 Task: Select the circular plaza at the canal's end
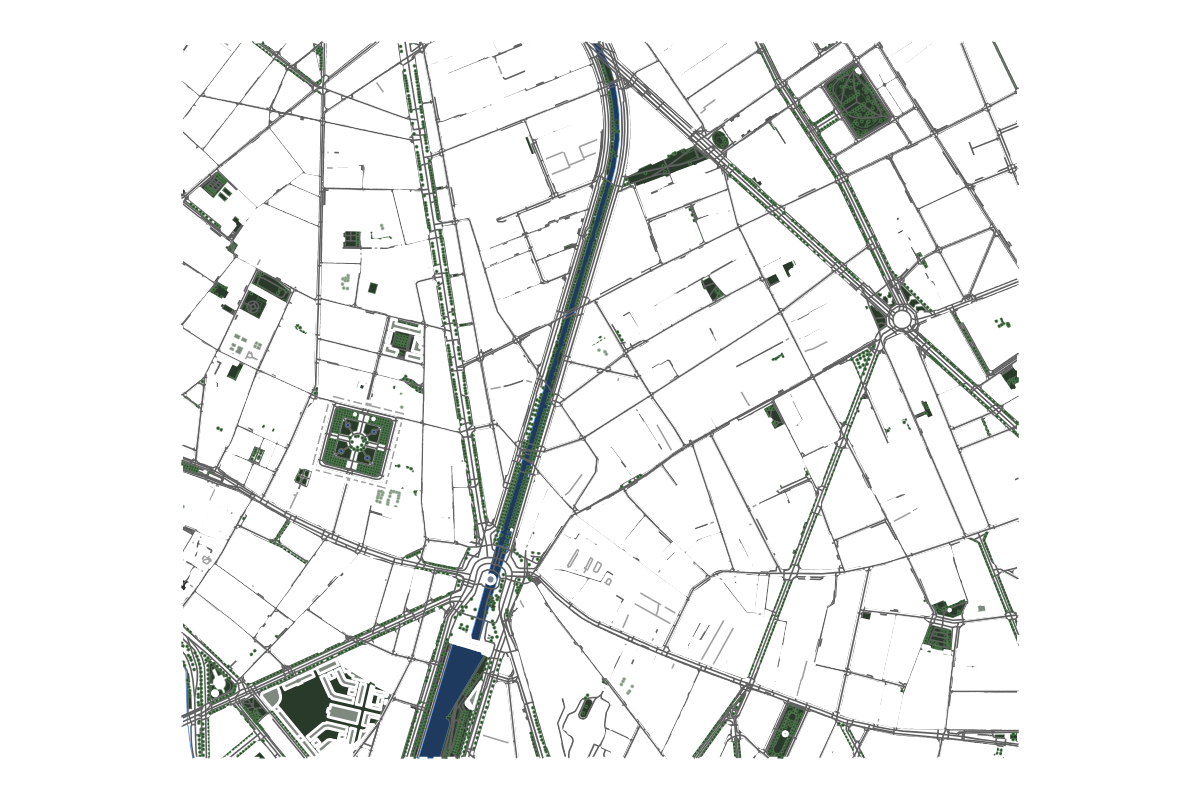tap(490, 578)
